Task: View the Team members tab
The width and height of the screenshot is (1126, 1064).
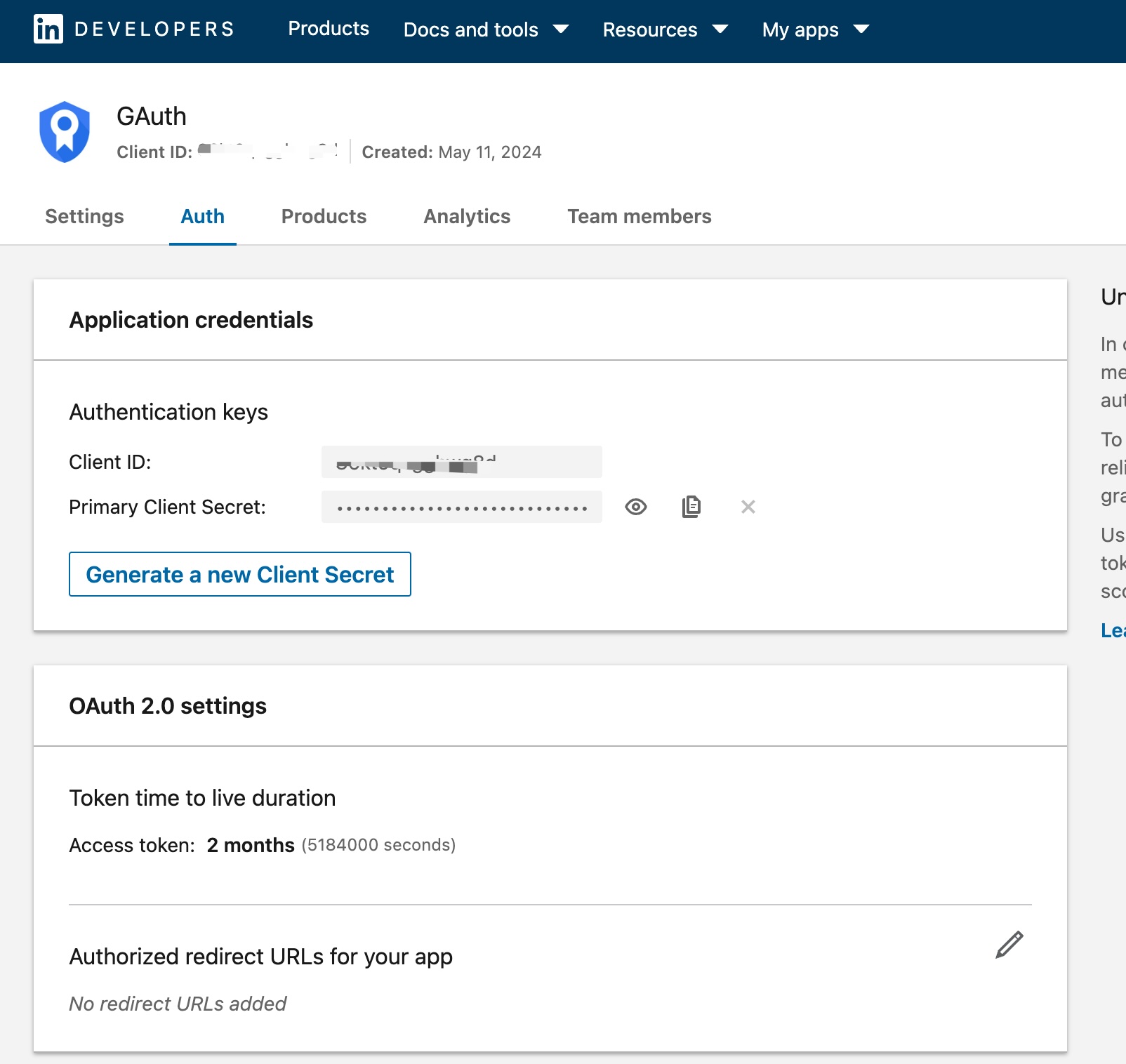Action: click(640, 216)
